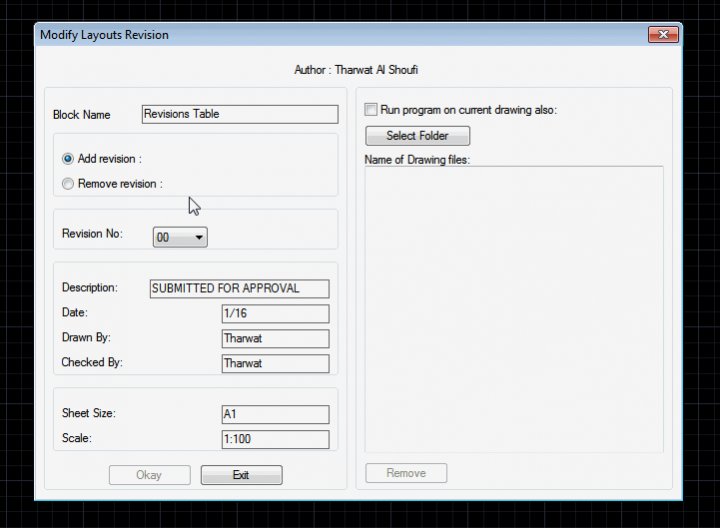Viewport: 720px width, 528px height.
Task: Click the 'Modify Layouts Revision' title text
Action: point(104,35)
